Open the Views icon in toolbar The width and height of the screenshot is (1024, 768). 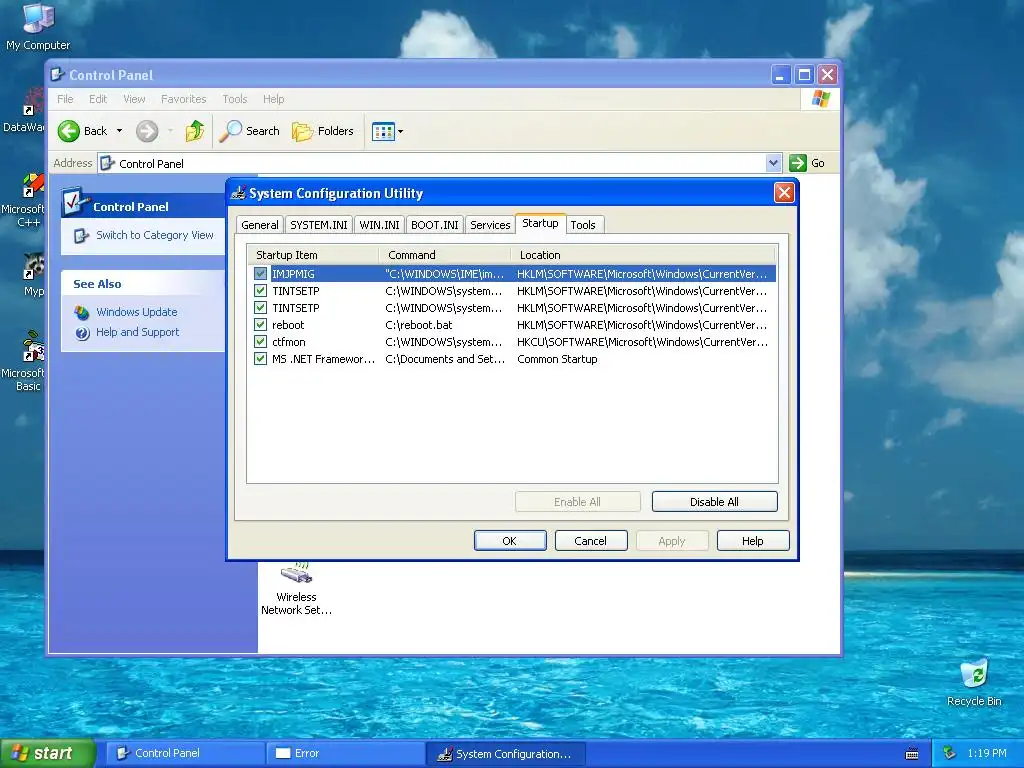pos(383,131)
